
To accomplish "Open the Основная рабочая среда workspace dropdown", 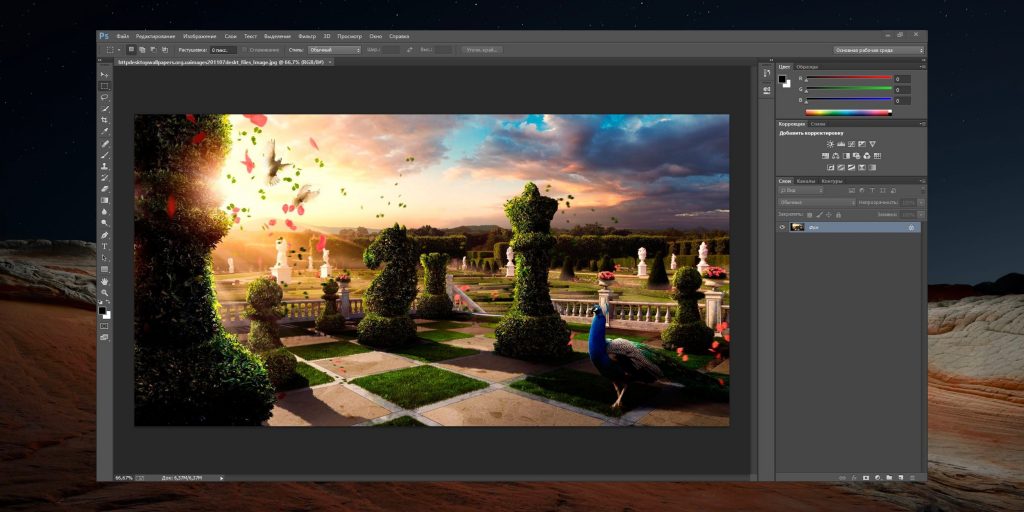I will 877,49.
